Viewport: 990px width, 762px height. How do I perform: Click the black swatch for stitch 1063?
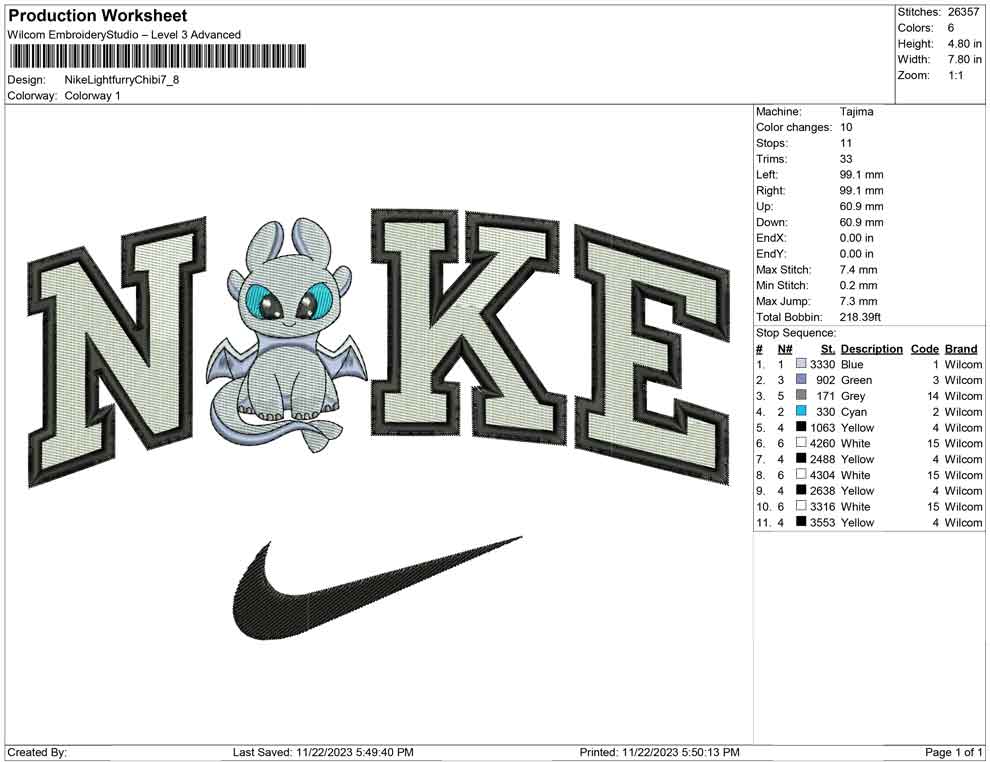(x=801, y=427)
